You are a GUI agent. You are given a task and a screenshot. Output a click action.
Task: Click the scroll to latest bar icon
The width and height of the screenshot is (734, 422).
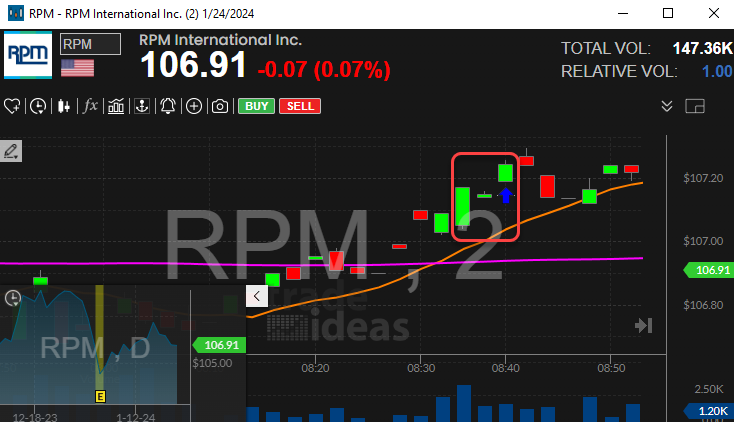(x=643, y=326)
